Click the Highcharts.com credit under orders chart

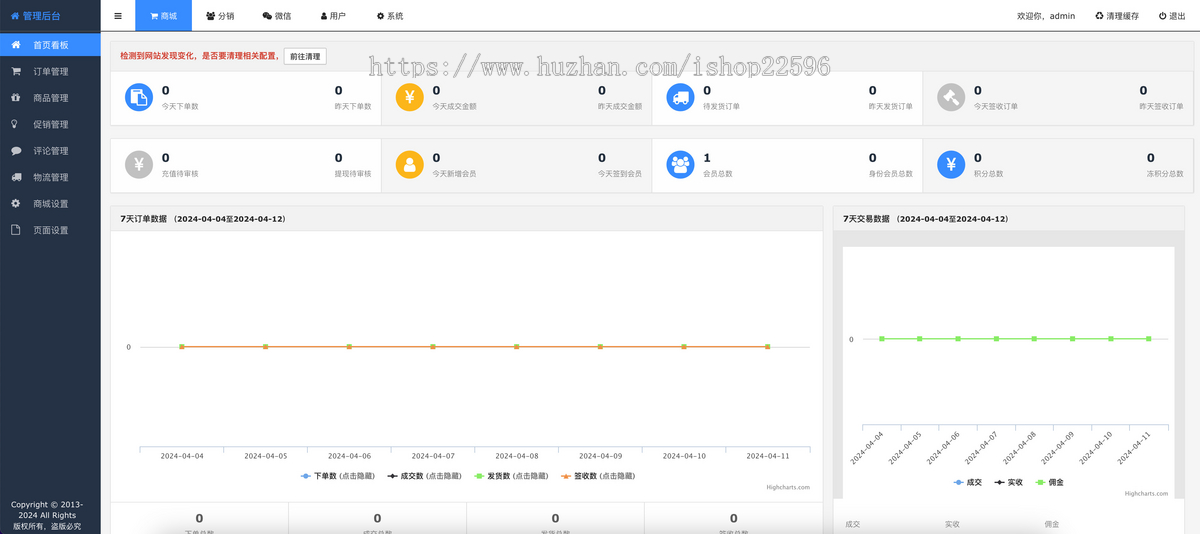tap(788, 488)
